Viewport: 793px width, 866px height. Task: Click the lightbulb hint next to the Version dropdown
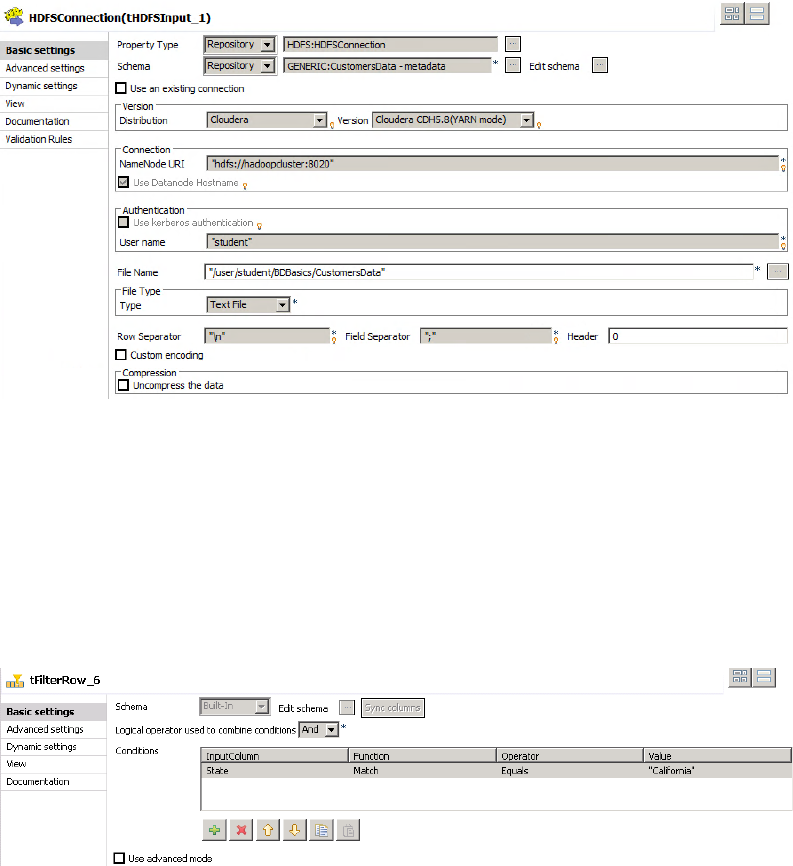click(x=539, y=125)
